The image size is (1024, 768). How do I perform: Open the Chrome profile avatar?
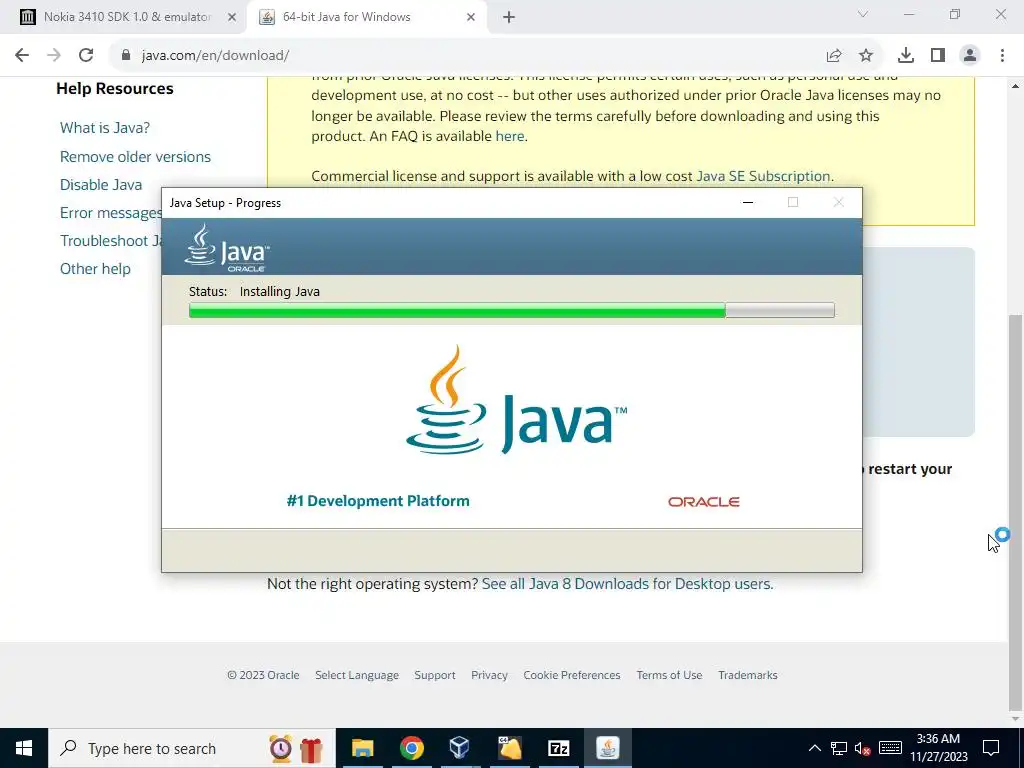970,56
